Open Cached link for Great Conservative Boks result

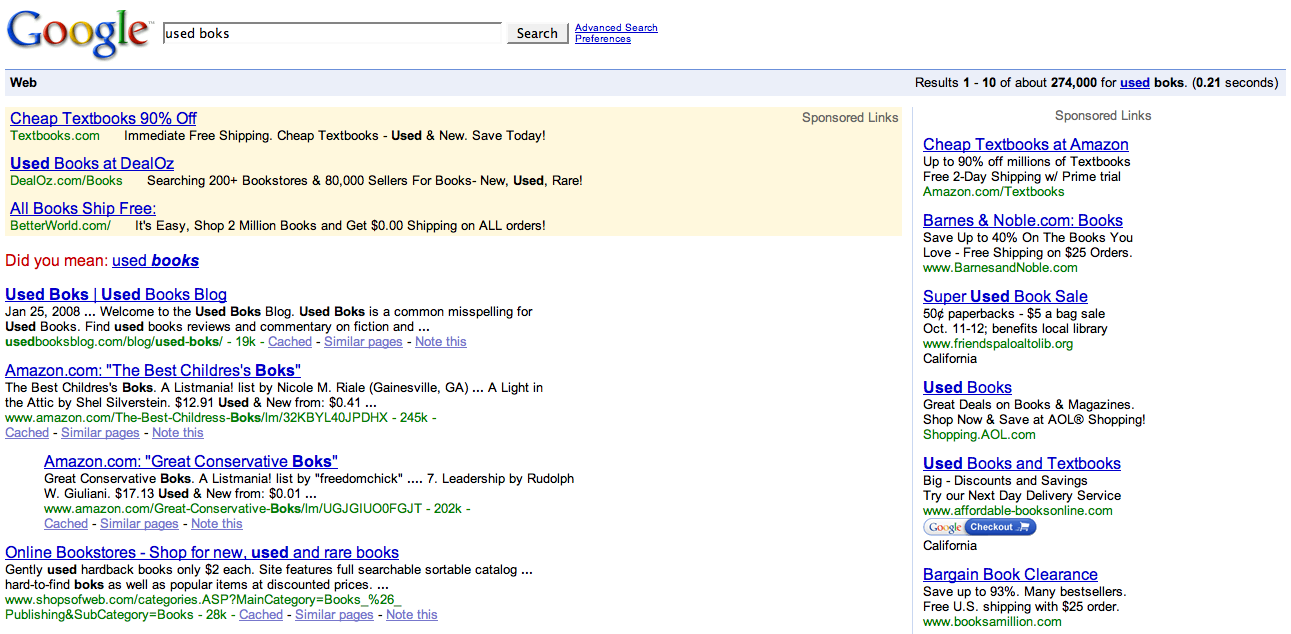point(66,524)
